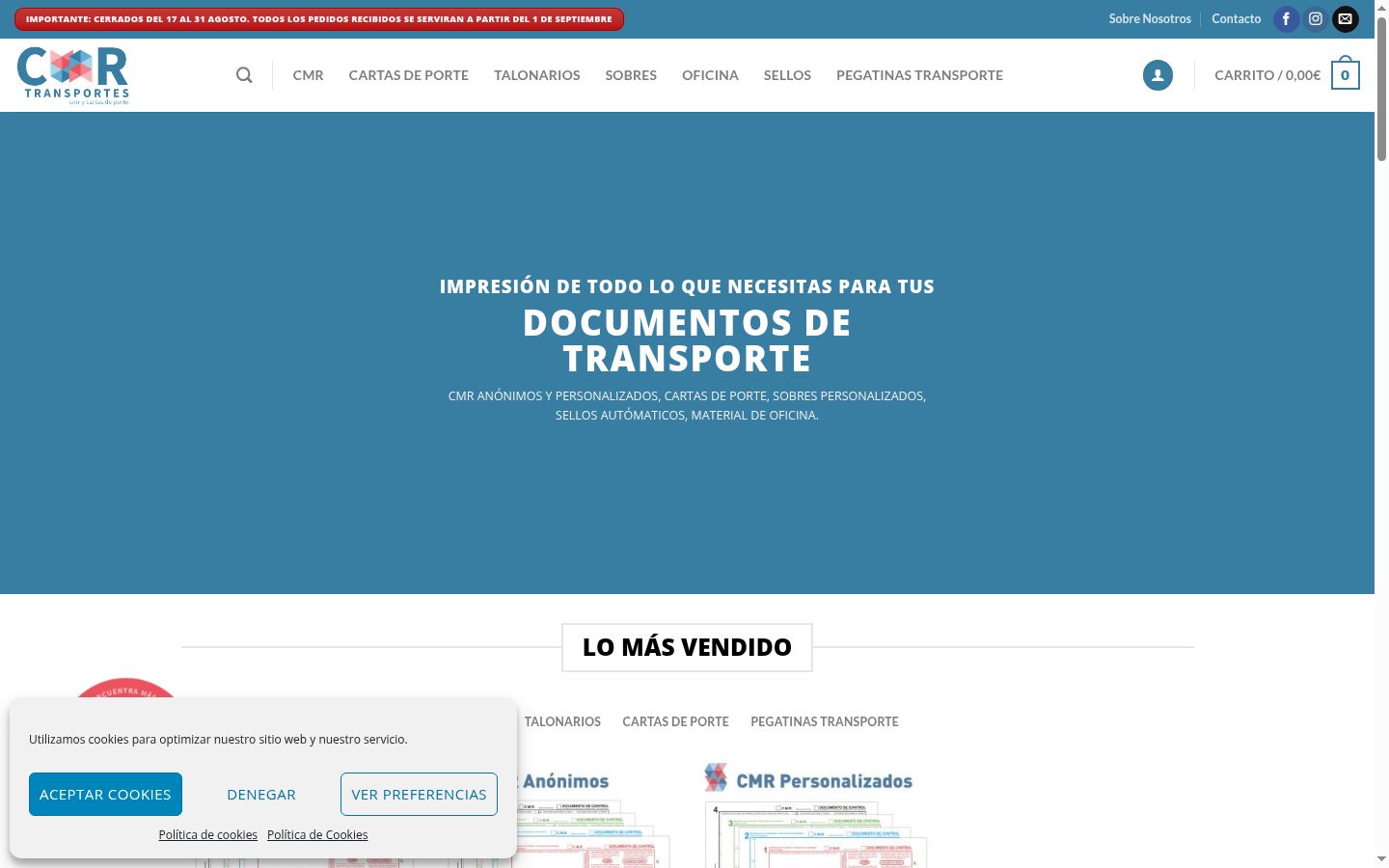
Task: Open the shopping cart bag icon
Action: pos(1346,74)
